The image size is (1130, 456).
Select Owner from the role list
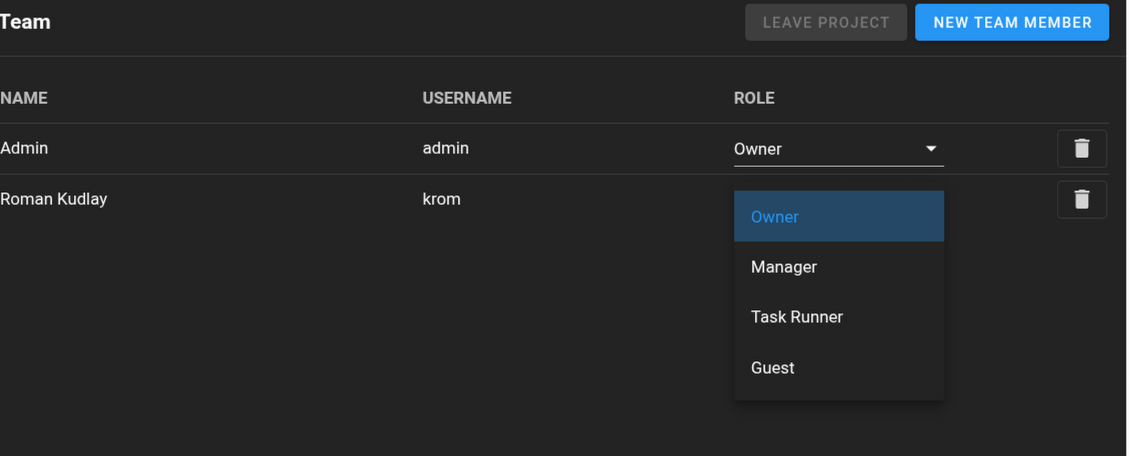pyautogui.click(x=838, y=217)
